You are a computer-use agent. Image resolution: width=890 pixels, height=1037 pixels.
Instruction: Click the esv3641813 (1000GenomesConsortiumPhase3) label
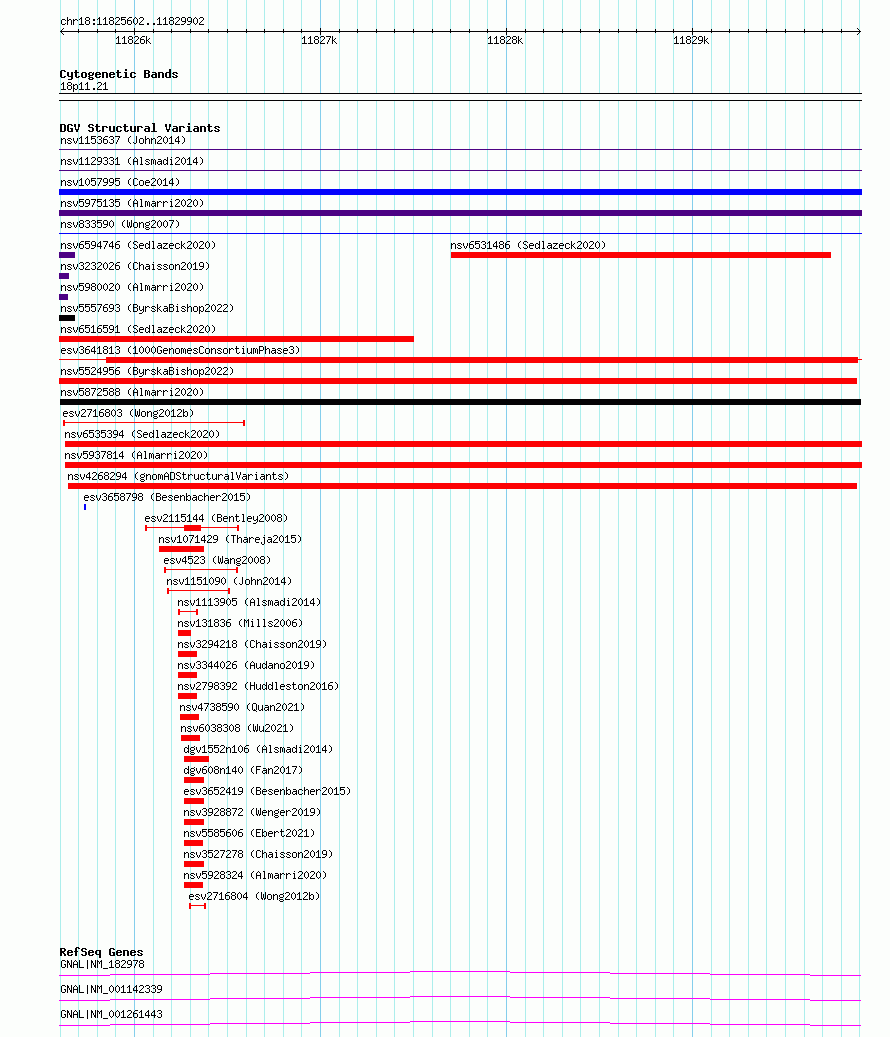tap(180, 351)
